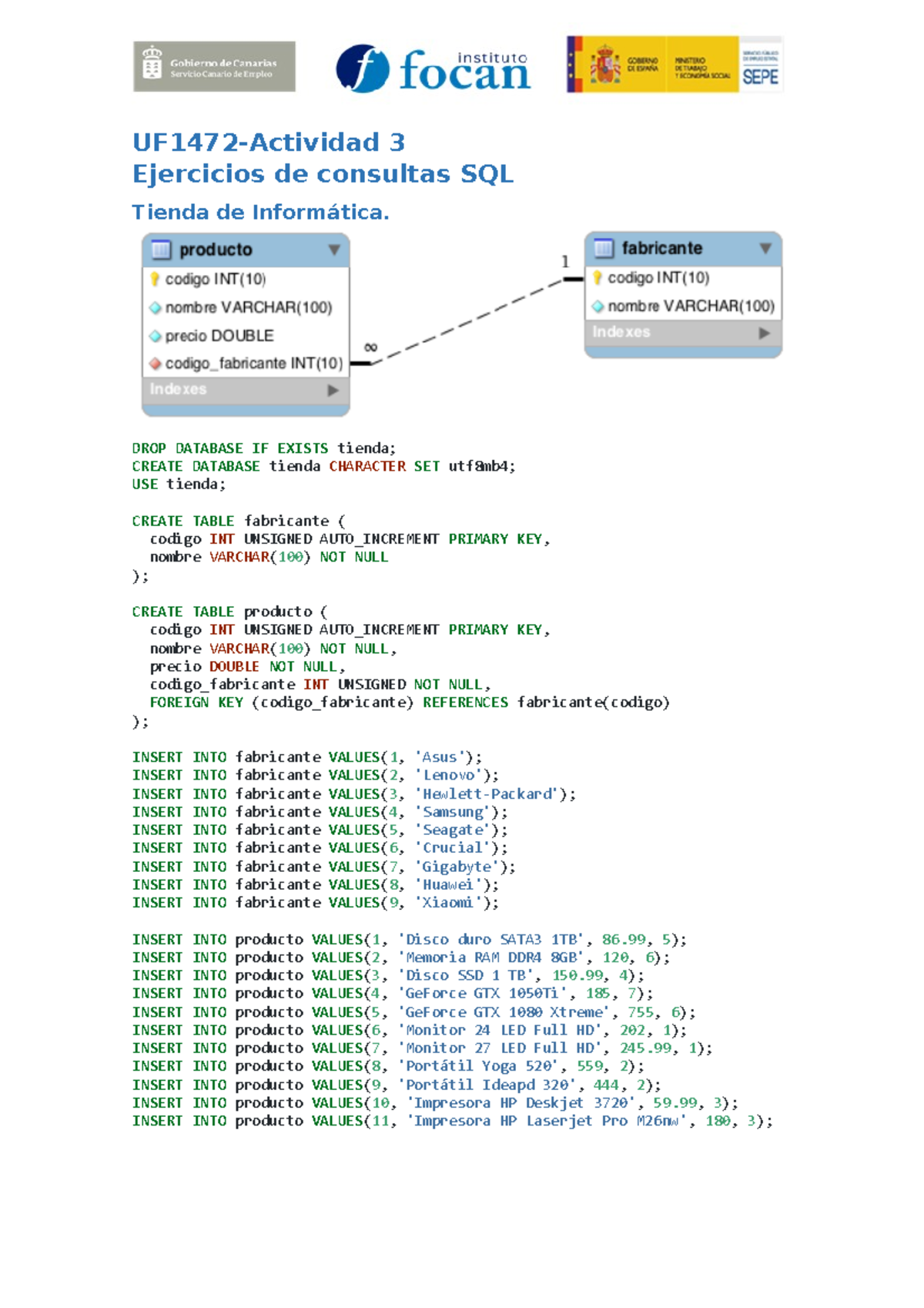Collapse the producto table with header arrow
The height and width of the screenshot is (1308, 924).
[x=334, y=250]
